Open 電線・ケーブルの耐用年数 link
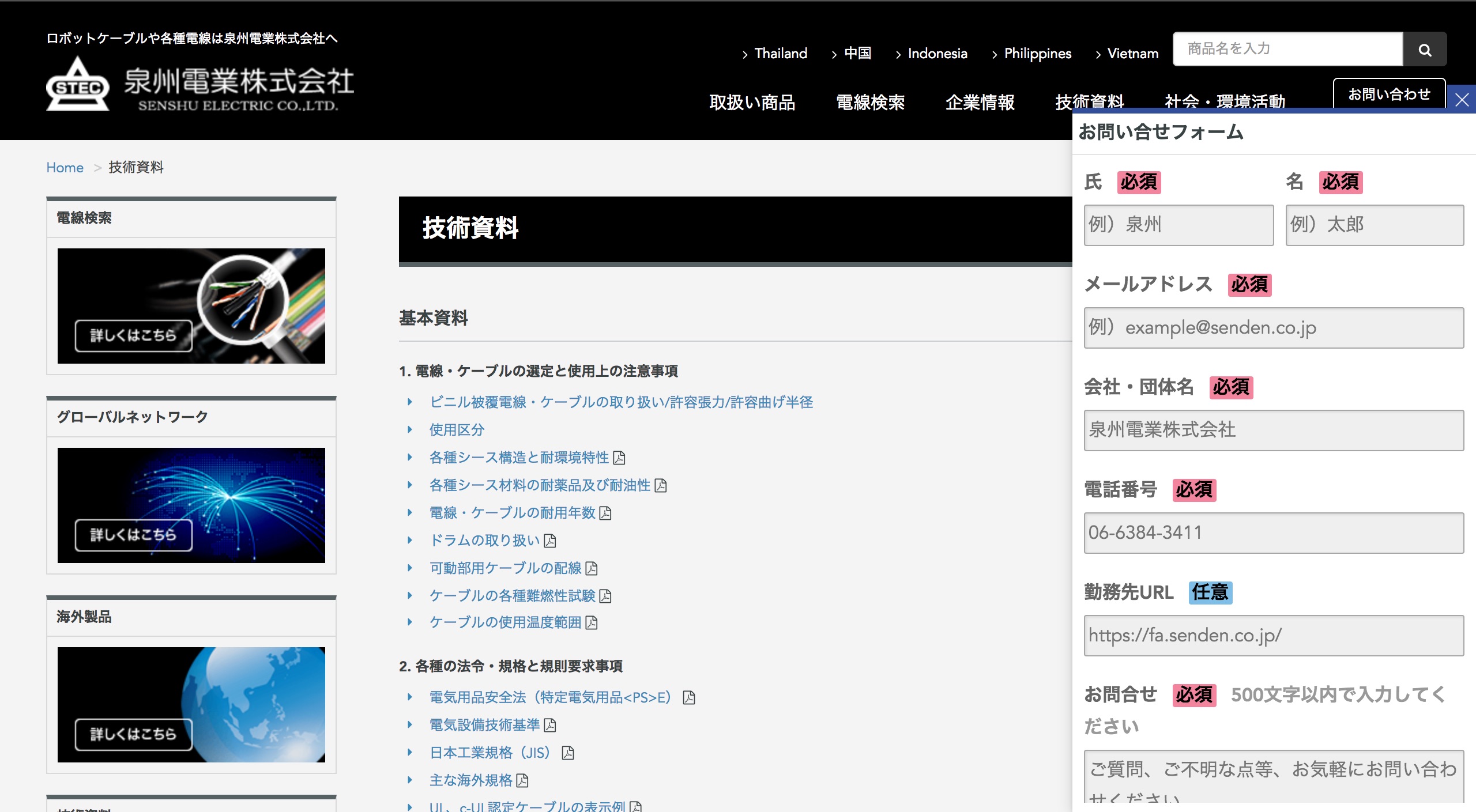Image resolution: width=1476 pixels, height=812 pixels. pos(512,512)
